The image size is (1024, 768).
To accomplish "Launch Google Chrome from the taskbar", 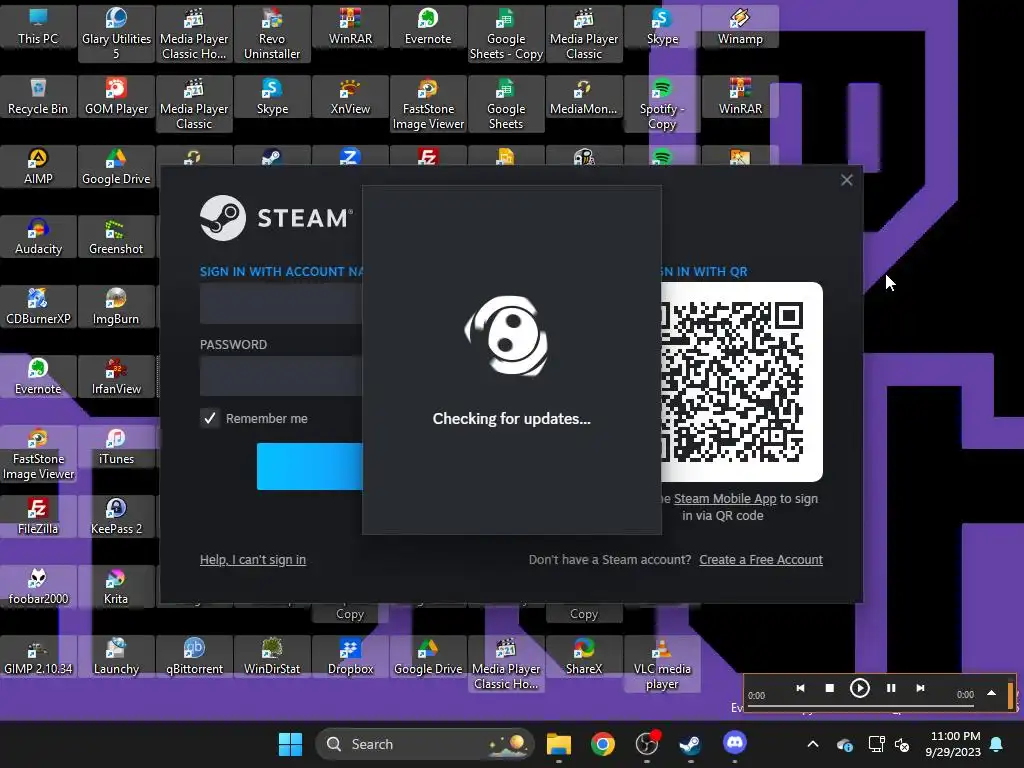I will click(x=602, y=744).
